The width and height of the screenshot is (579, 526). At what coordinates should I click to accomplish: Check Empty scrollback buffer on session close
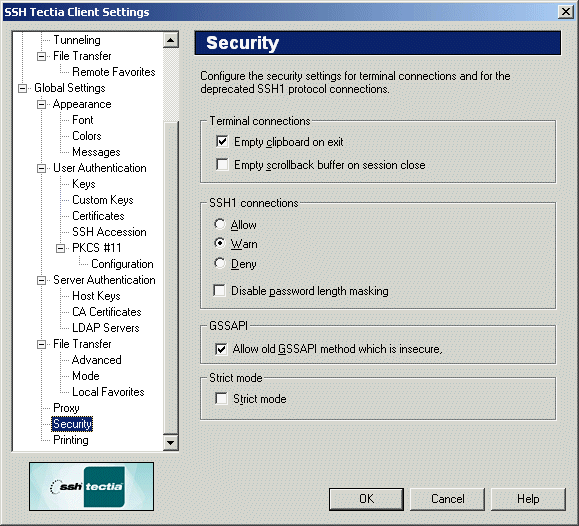coord(222,164)
